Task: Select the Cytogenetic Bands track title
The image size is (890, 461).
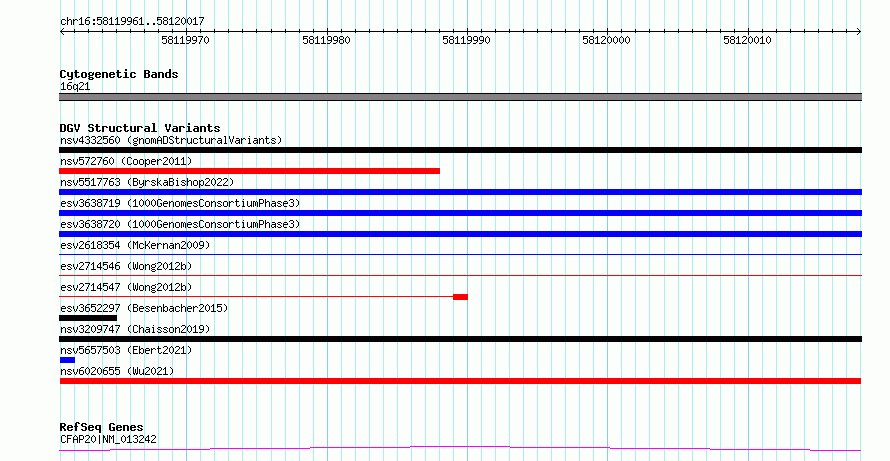Action: coord(119,74)
